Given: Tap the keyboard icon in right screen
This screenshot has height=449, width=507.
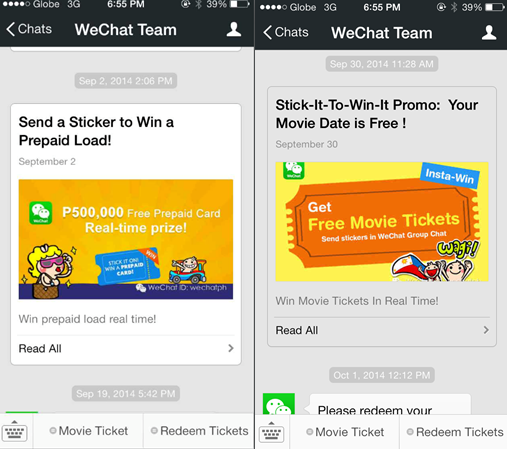Looking at the screenshot, I should click(271, 432).
